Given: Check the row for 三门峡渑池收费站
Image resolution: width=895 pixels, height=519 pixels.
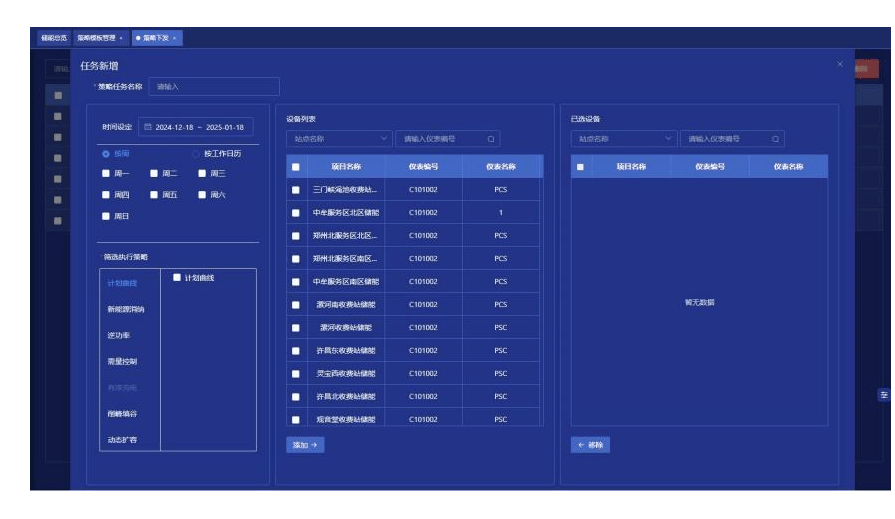Looking at the screenshot, I should click(296, 190).
